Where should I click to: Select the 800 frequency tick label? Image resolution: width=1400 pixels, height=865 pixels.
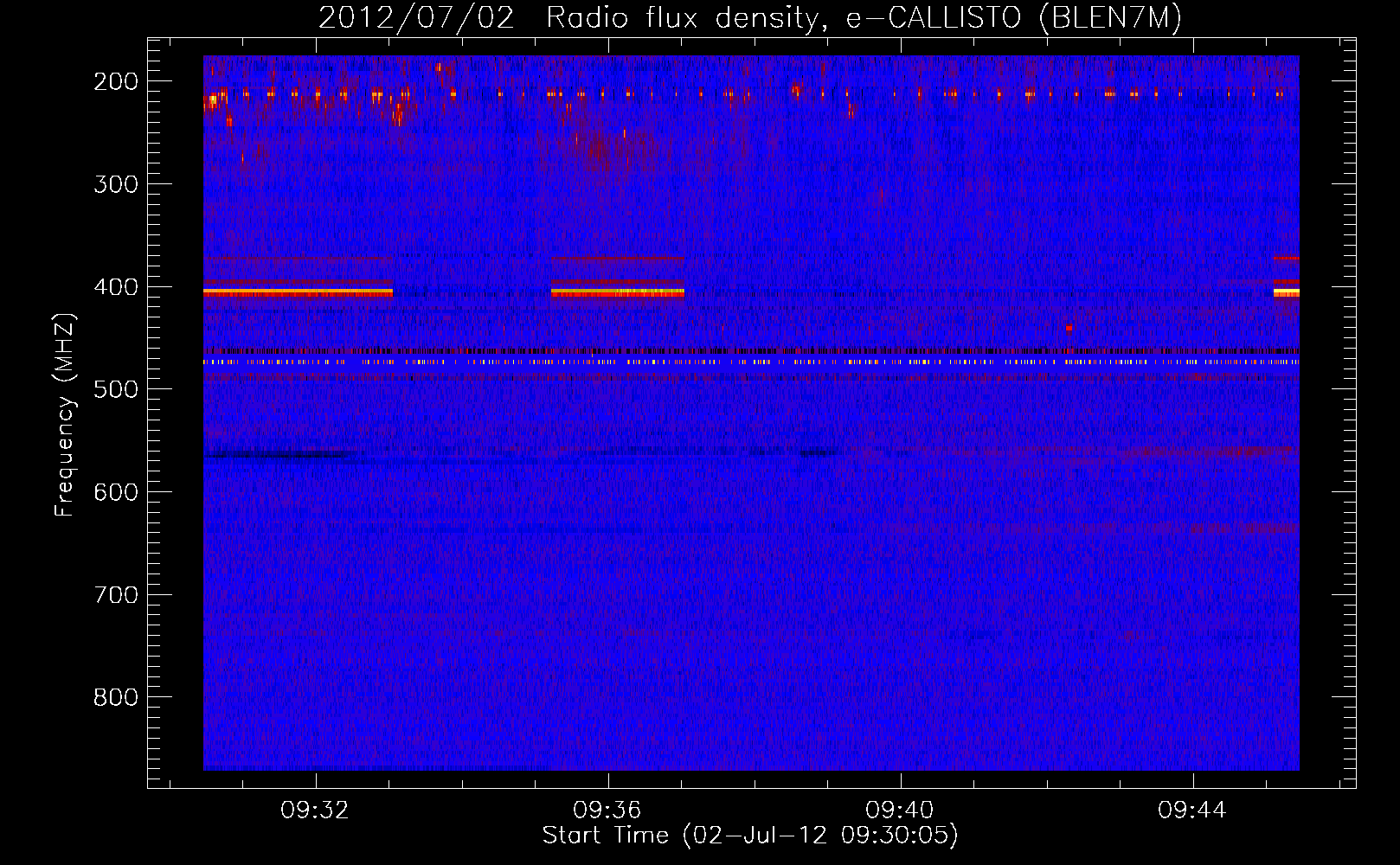pos(116,697)
